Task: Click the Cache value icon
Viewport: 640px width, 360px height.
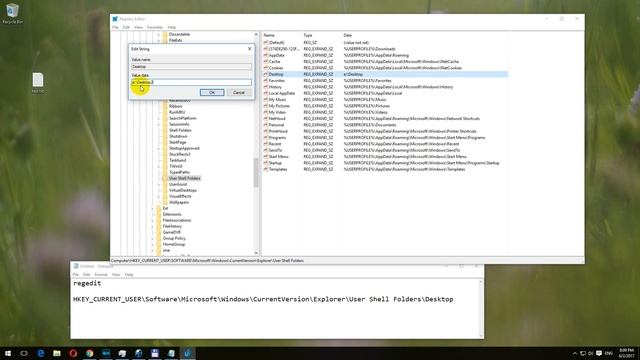Action: pos(266,62)
